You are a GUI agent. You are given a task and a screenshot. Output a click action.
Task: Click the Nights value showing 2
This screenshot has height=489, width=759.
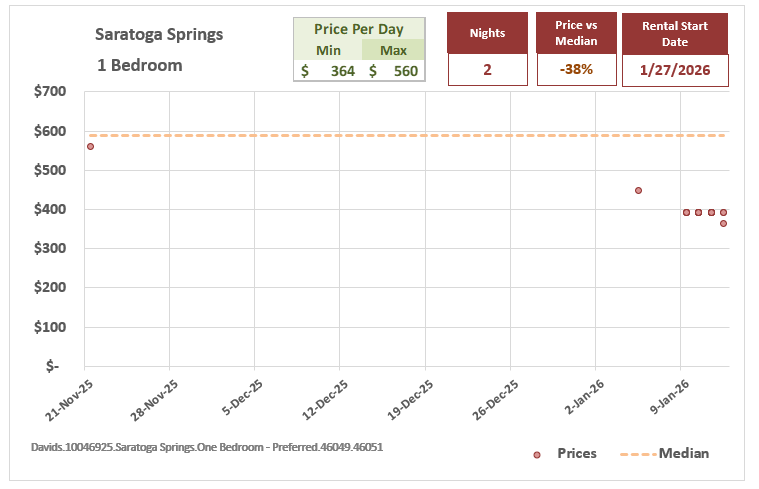(x=487, y=71)
